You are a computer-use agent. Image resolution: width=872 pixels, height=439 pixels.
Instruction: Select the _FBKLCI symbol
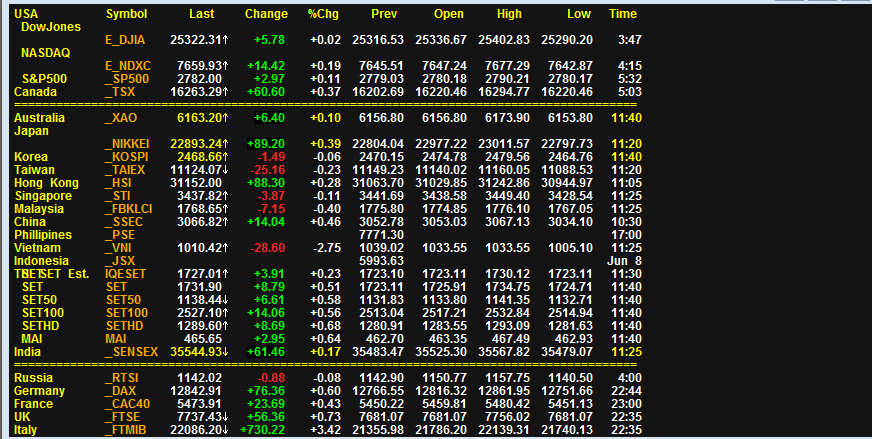tap(128, 209)
